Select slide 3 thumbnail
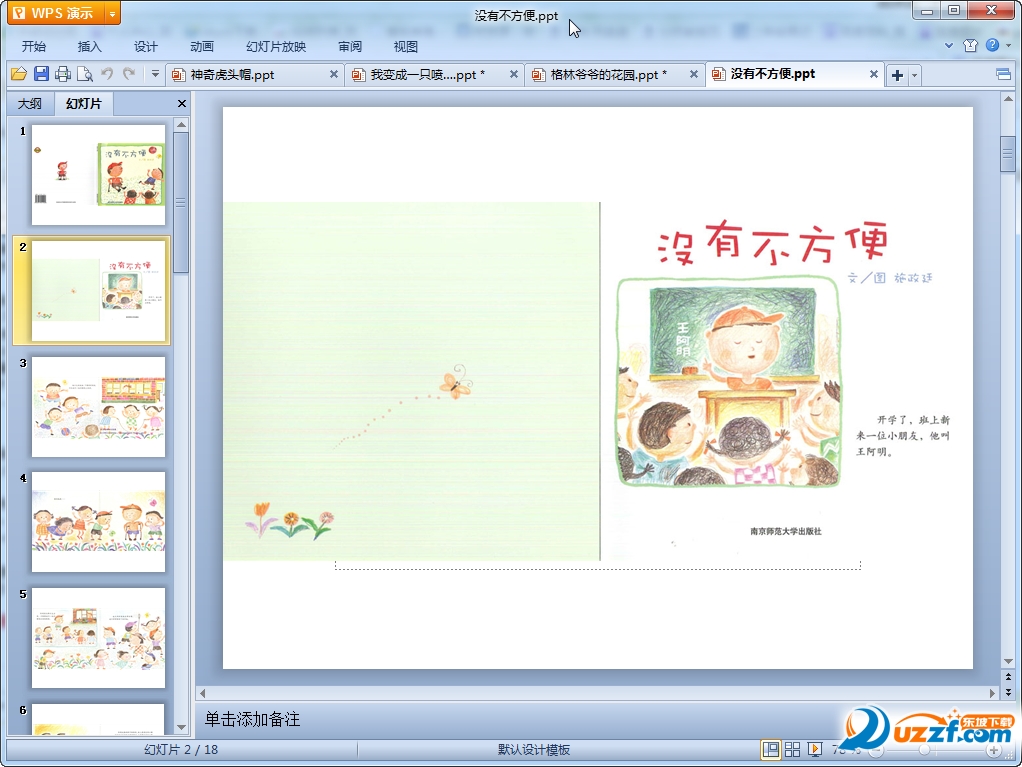This screenshot has height=767, width=1022. coord(98,407)
